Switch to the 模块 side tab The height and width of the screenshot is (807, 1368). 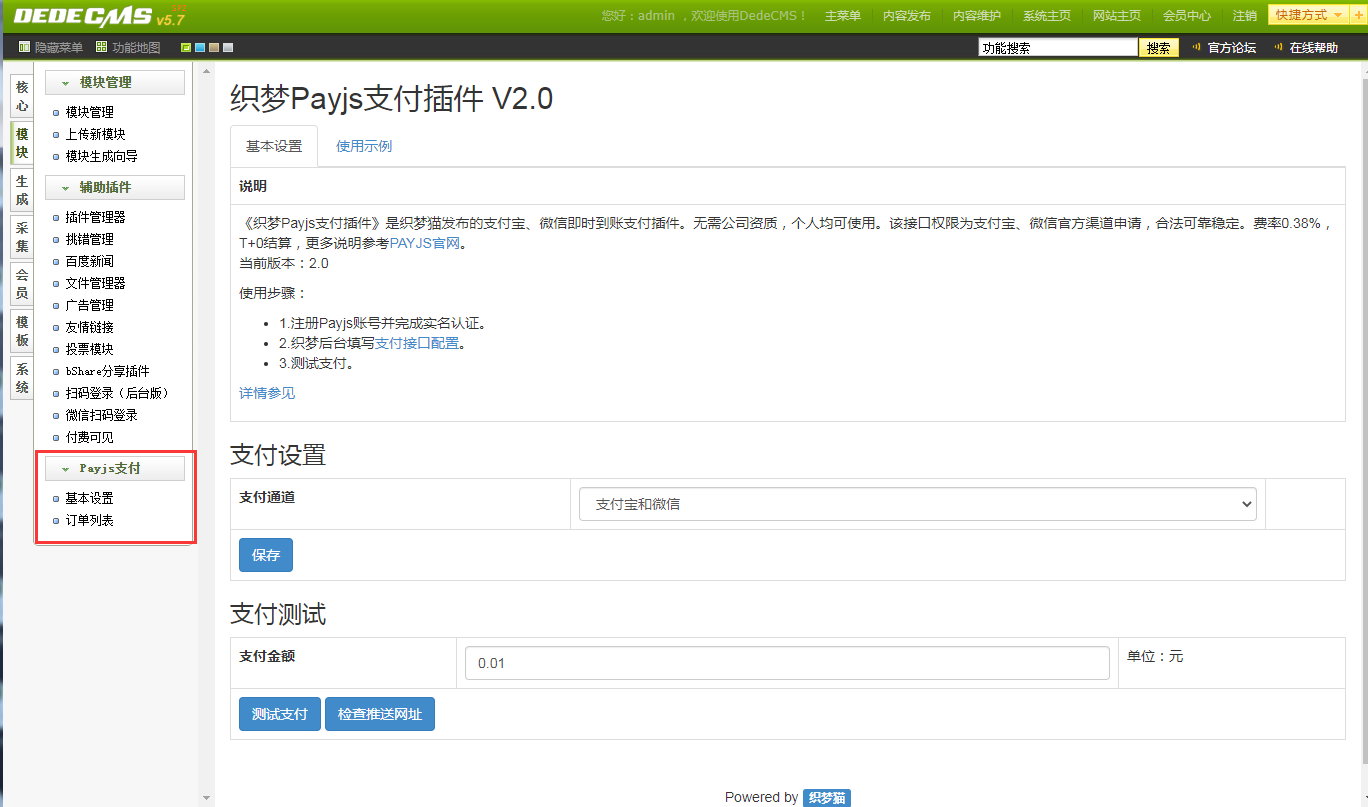click(22, 143)
